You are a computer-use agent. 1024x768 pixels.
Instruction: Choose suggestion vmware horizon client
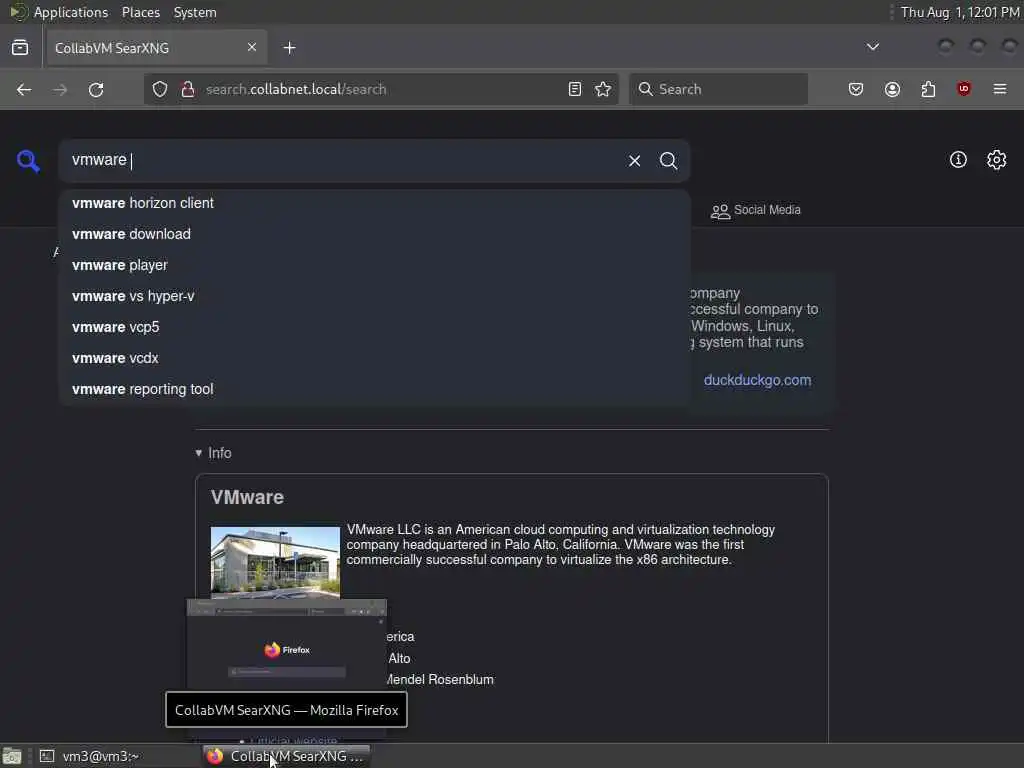(375, 203)
